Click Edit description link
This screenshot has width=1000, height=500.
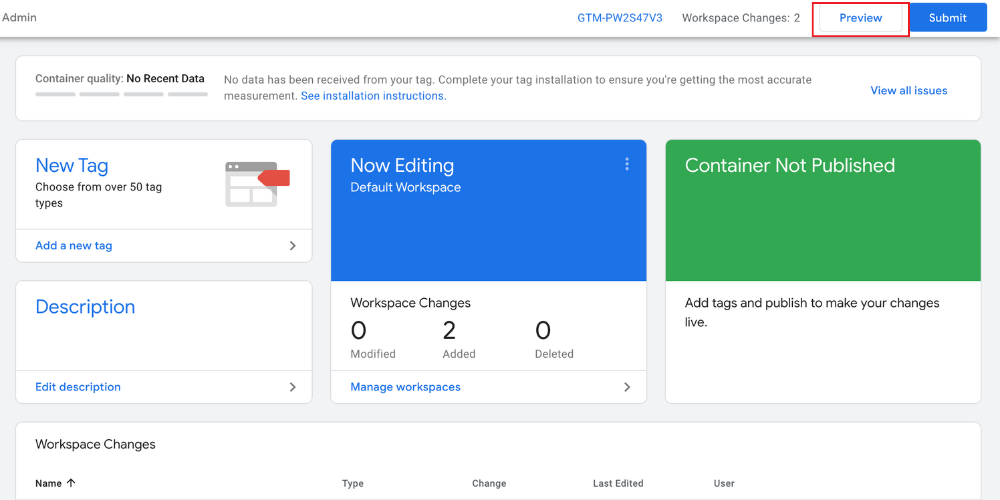pos(78,386)
